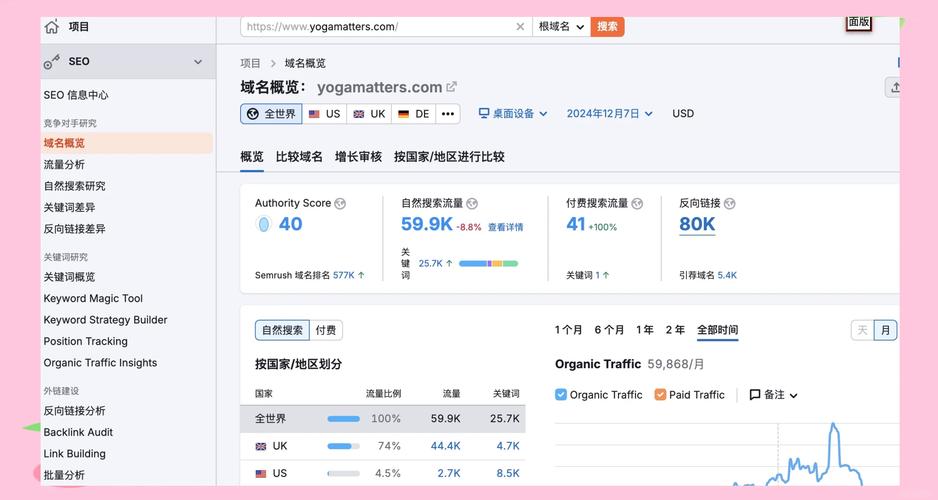The height and width of the screenshot is (500, 938).
Task: Open Keyword Magic Tool in sidebar
Action: tap(93, 298)
